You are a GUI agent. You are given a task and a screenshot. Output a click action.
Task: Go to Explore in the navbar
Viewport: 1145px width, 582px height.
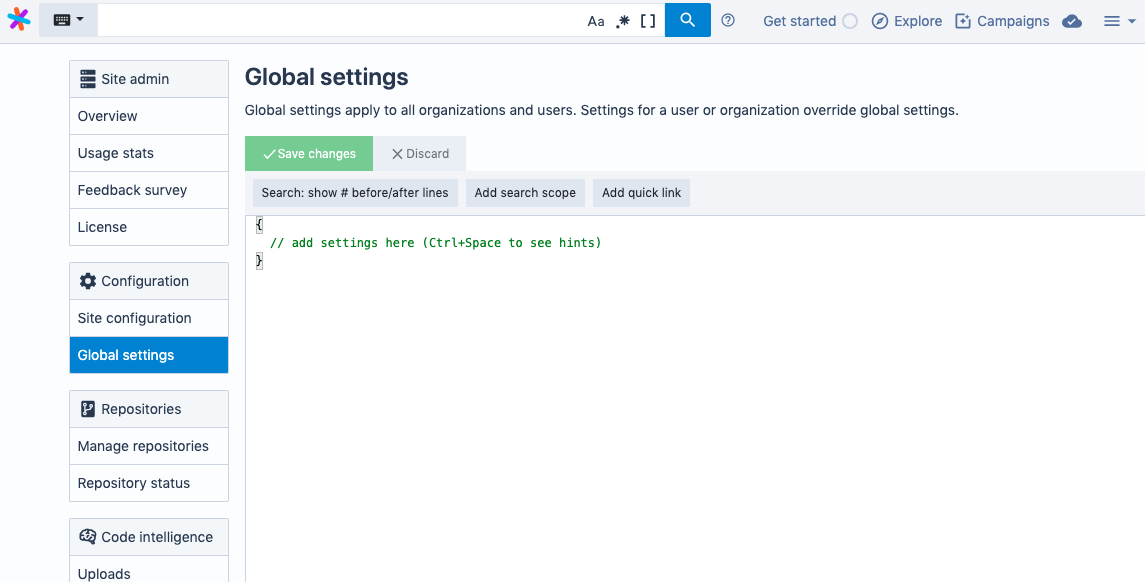tap(907, 21)
